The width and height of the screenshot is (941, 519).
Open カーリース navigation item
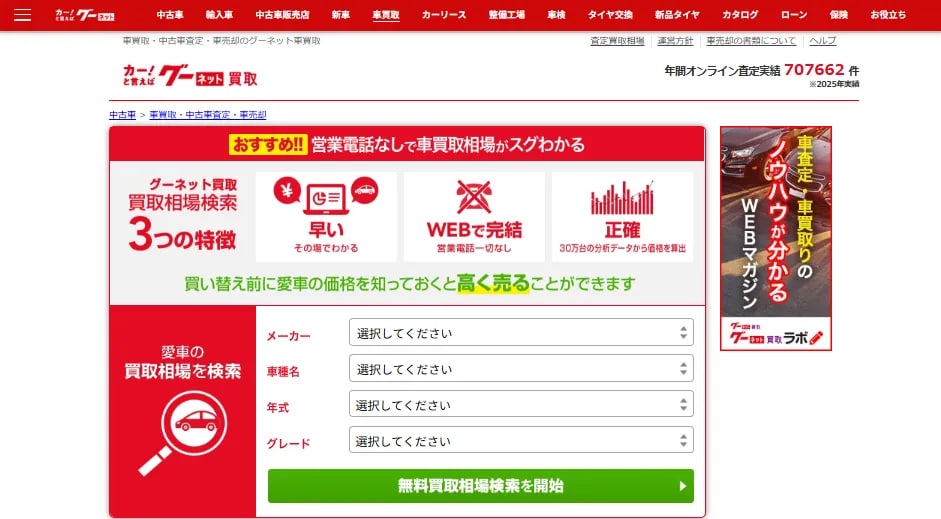point(443,15)
